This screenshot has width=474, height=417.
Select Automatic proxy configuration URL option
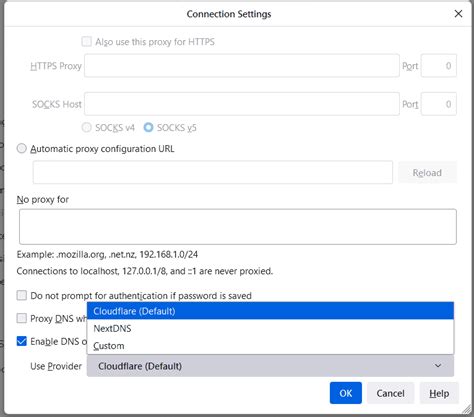coord(22,148)
